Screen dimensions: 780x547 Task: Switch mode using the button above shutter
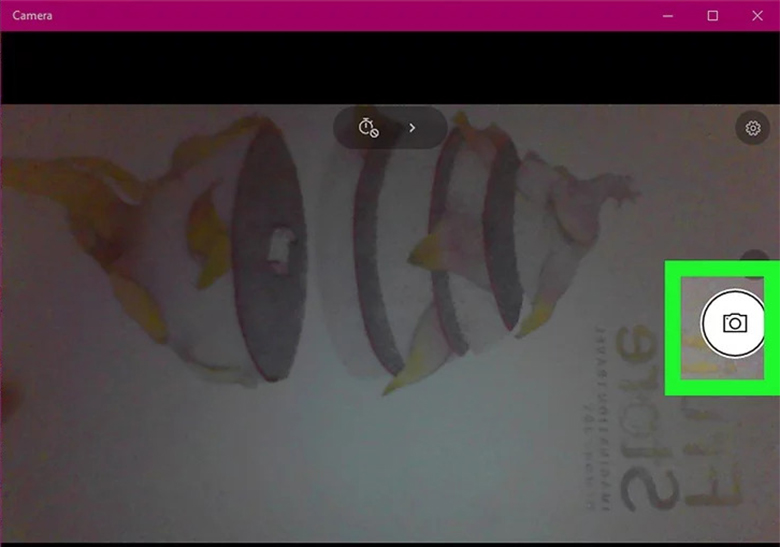pyautogui.click(x=755, y=258)
